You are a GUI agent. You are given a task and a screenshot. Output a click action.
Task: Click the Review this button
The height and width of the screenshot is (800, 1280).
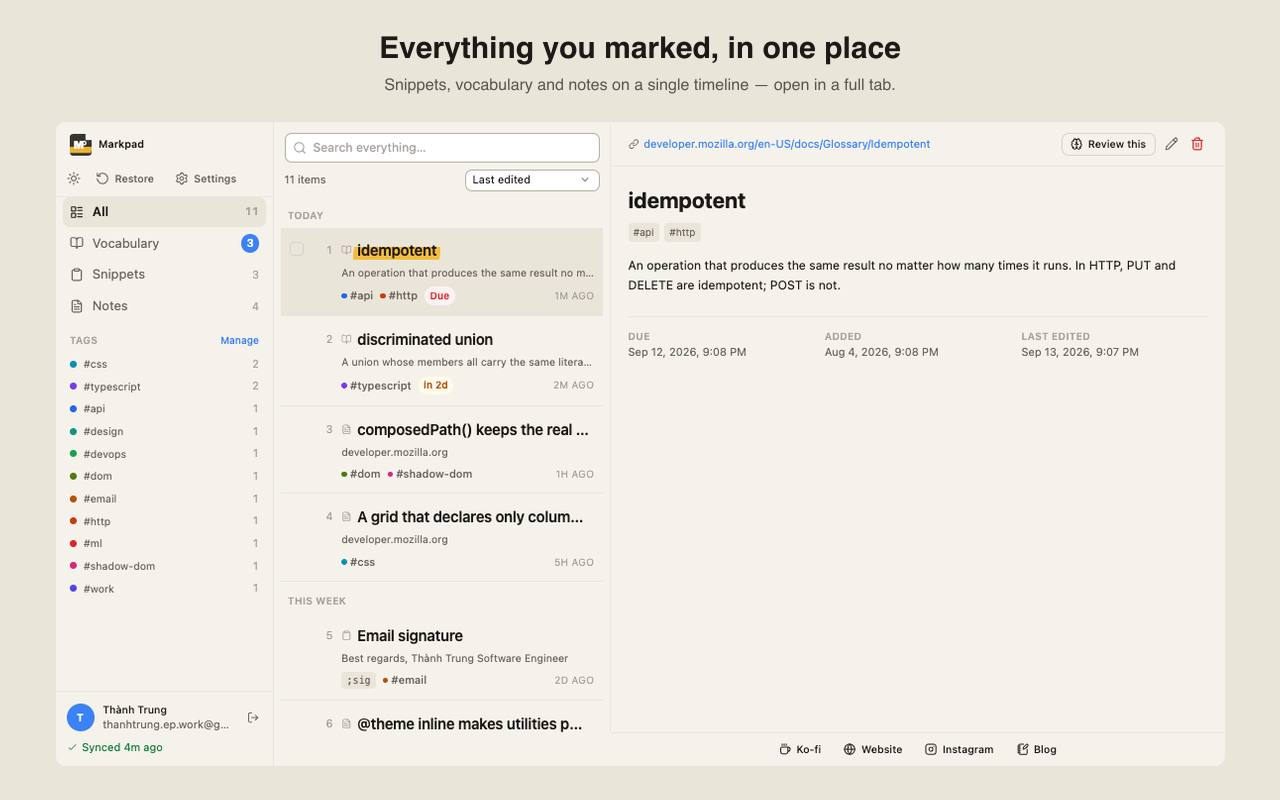(1108, 144)
